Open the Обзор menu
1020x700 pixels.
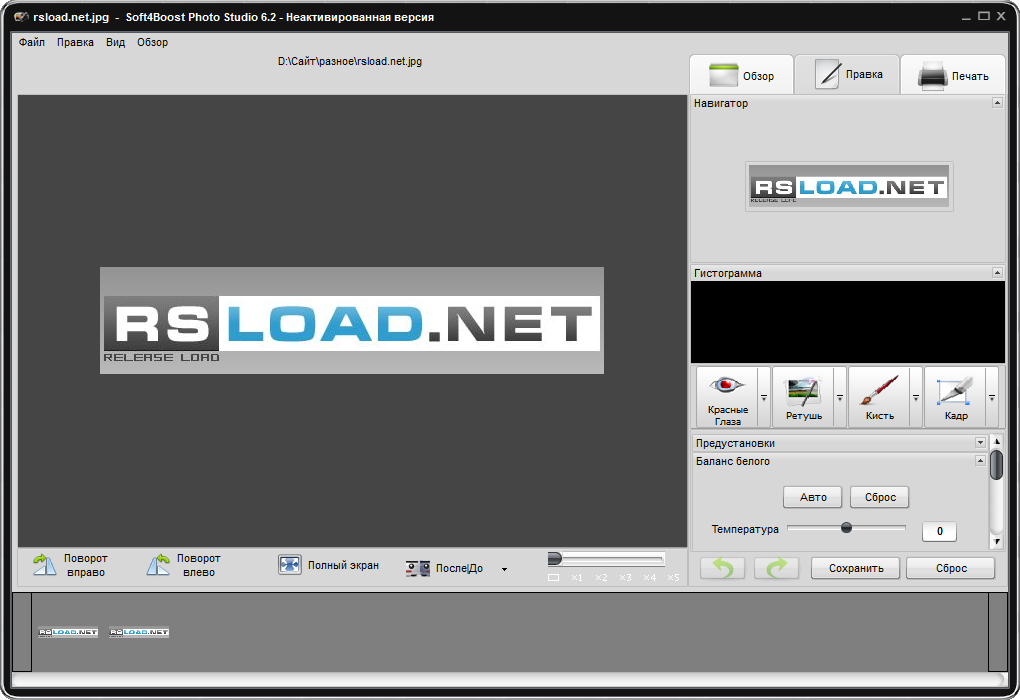pyautogui.click(x=152, y=42)
